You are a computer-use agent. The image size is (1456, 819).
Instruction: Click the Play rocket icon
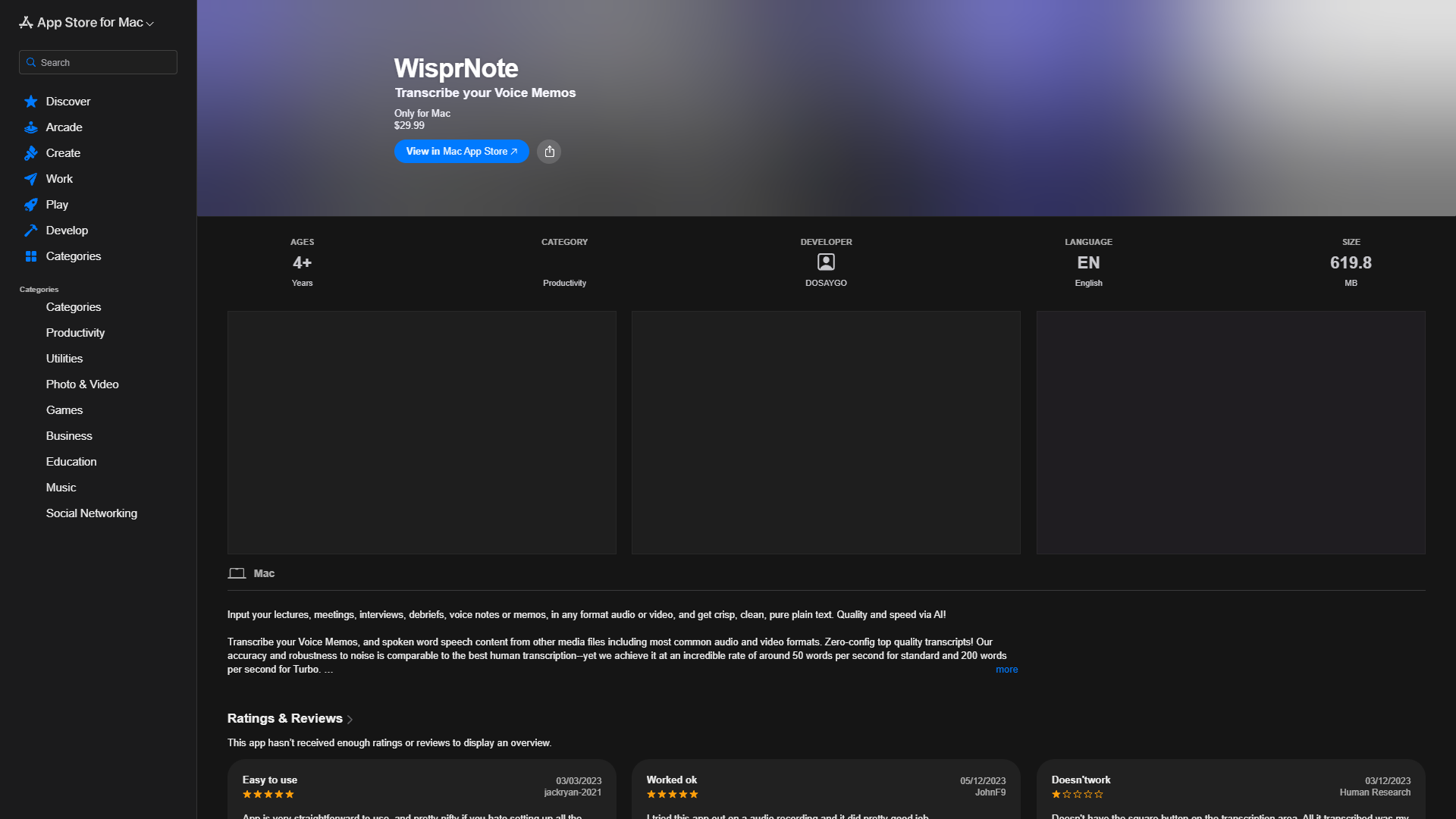point(31,205)
